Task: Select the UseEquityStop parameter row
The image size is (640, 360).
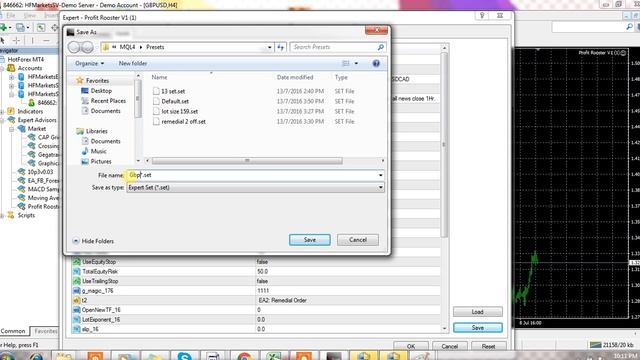Action: [x=256, y=262]
